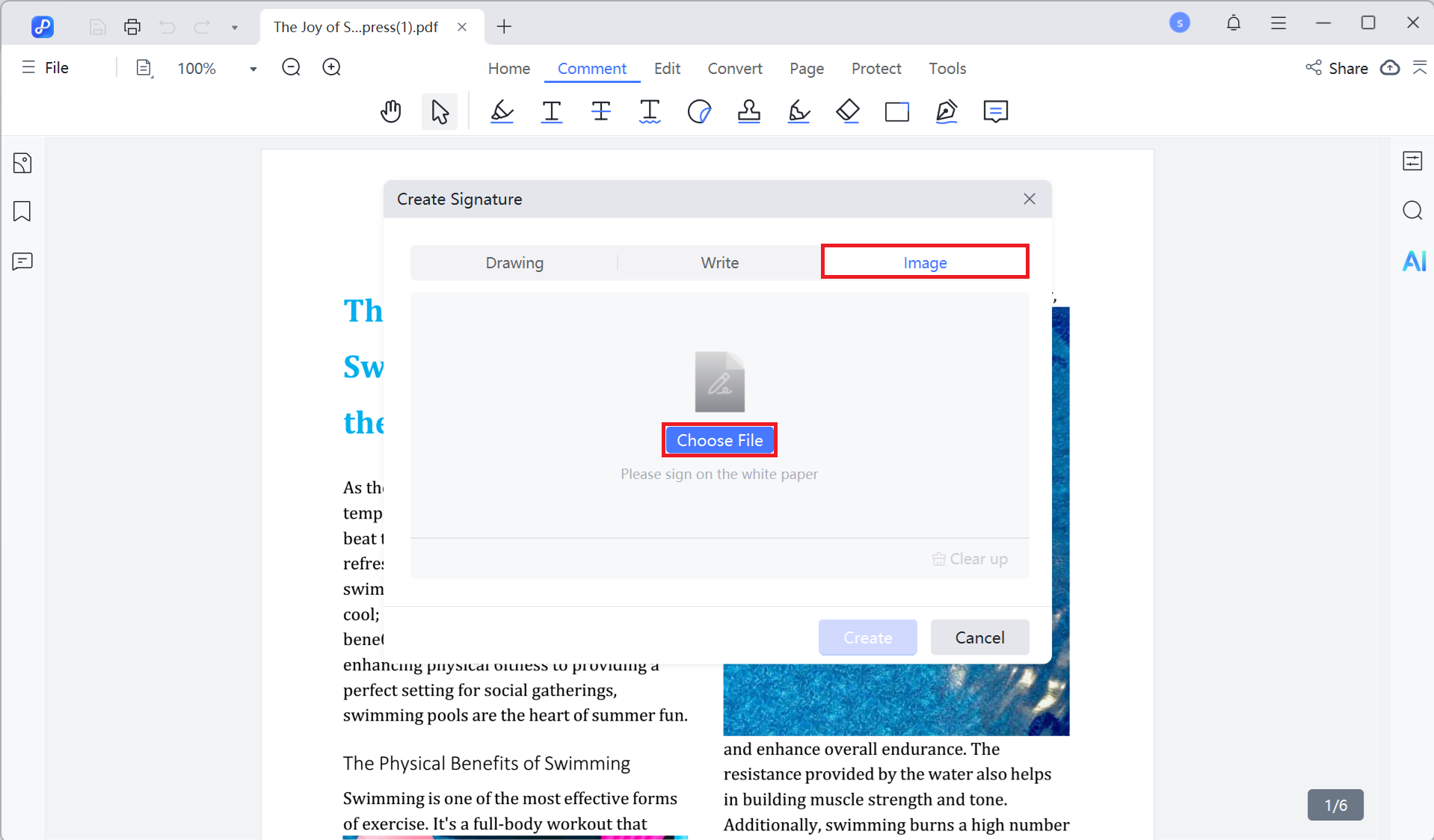Select the Eraser tool
The height and width of the screenshot is (840, 1434).
(x=848, y=111)
